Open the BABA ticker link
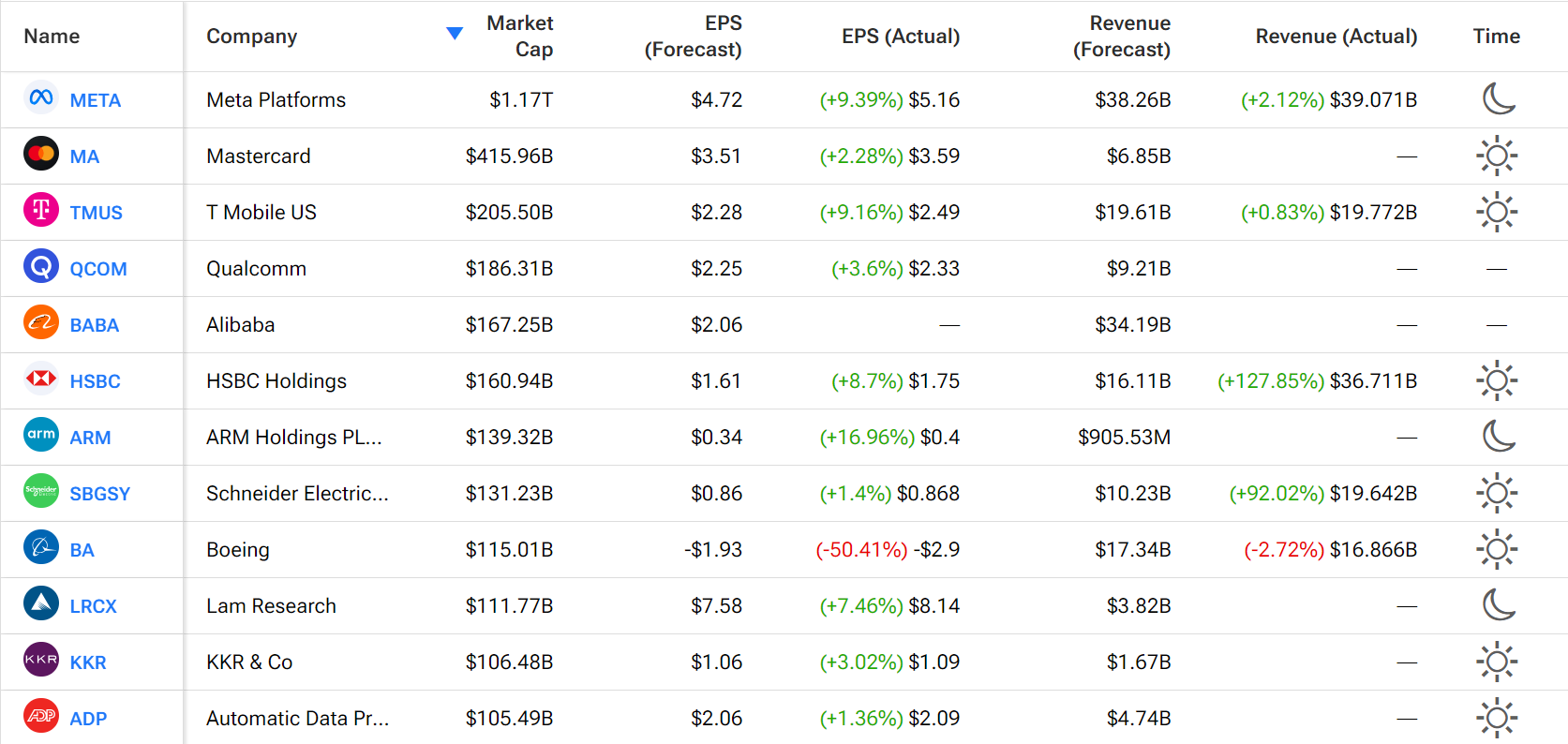The height and width of the screenshot is (744, 1568). click(95, 325)
